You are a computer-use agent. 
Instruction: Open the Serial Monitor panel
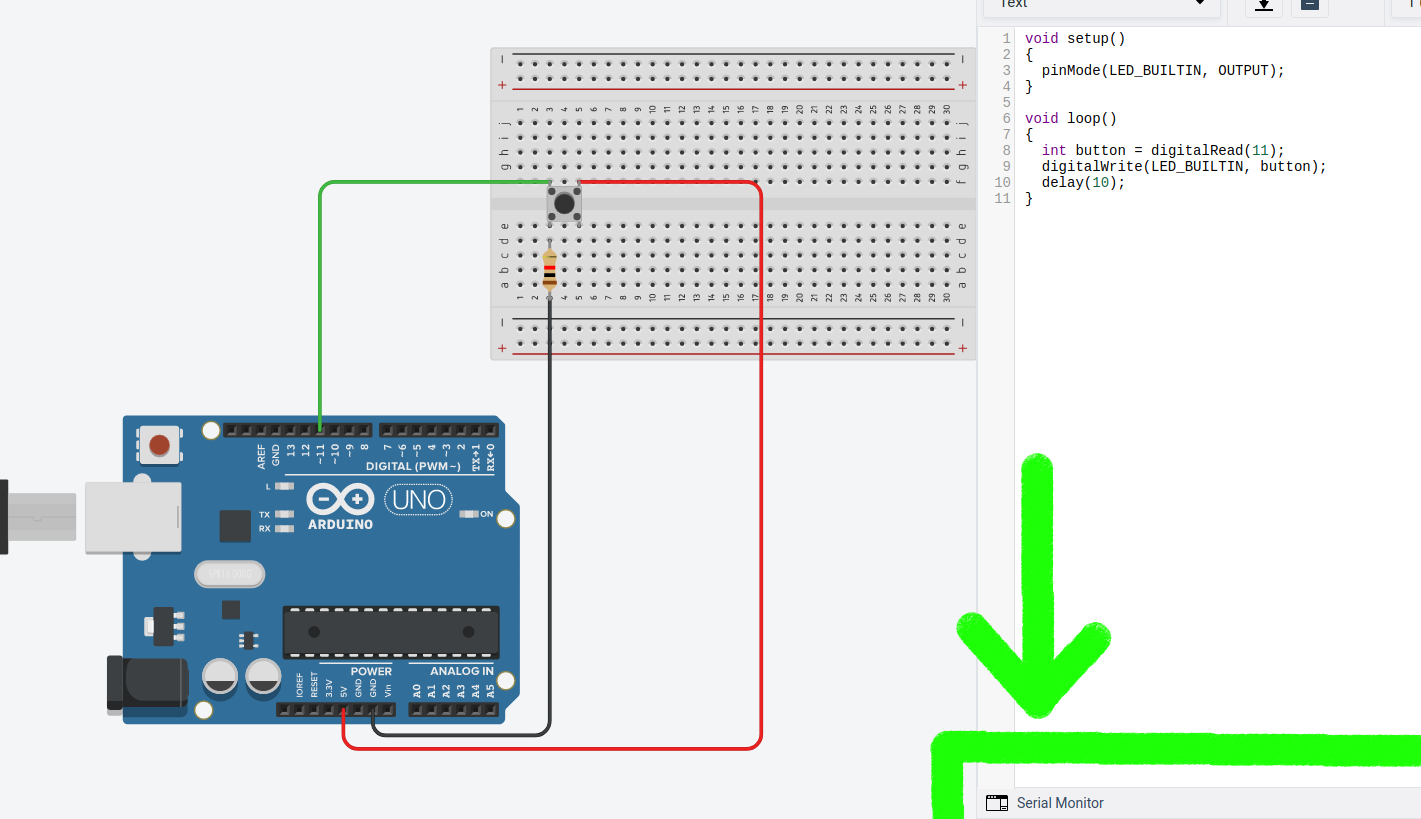pos(1060,803)
